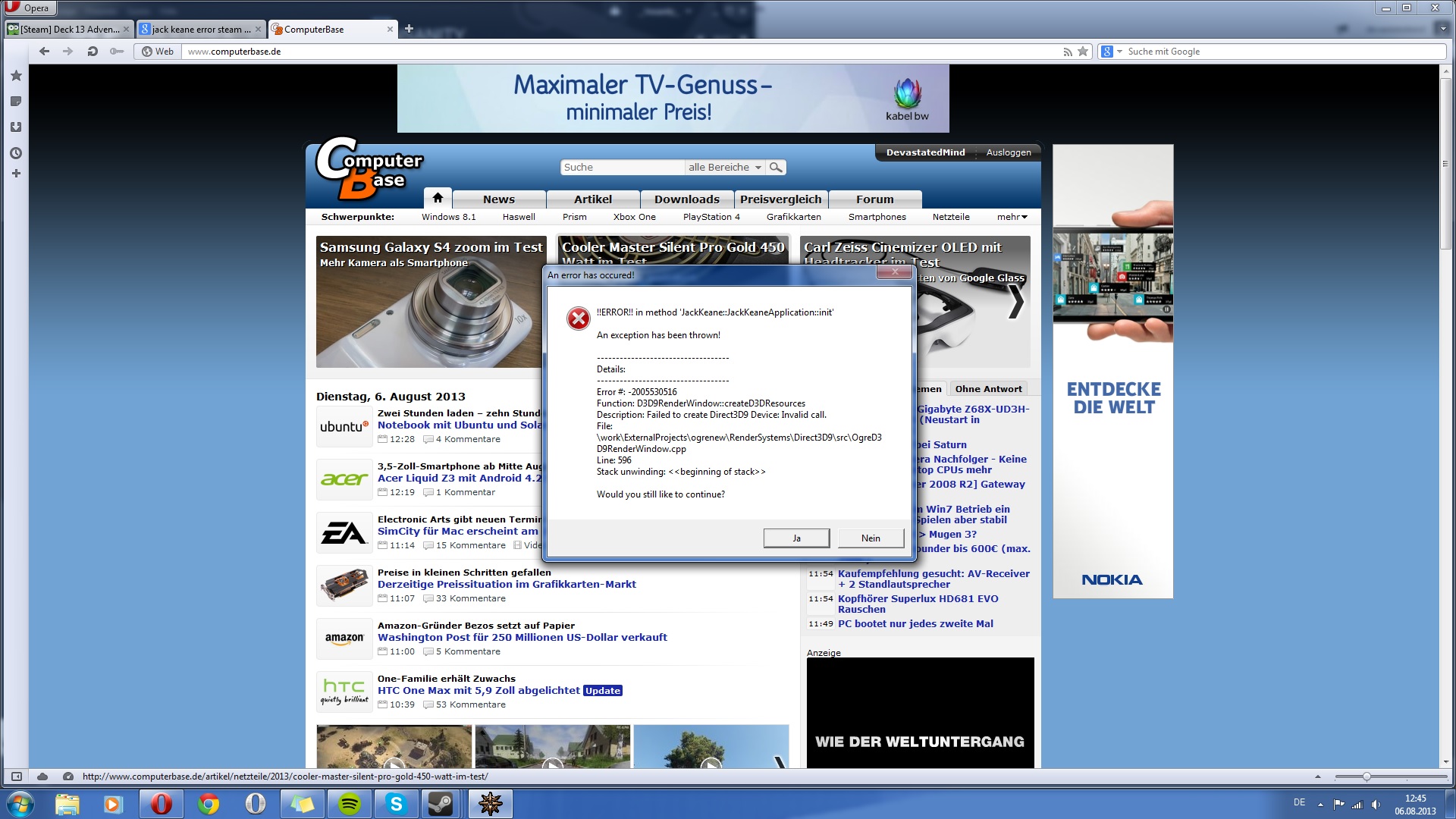Viewport: 1456px width, 819px height.
Task: Click the Opera reload page icon
Action: point(93,52)
